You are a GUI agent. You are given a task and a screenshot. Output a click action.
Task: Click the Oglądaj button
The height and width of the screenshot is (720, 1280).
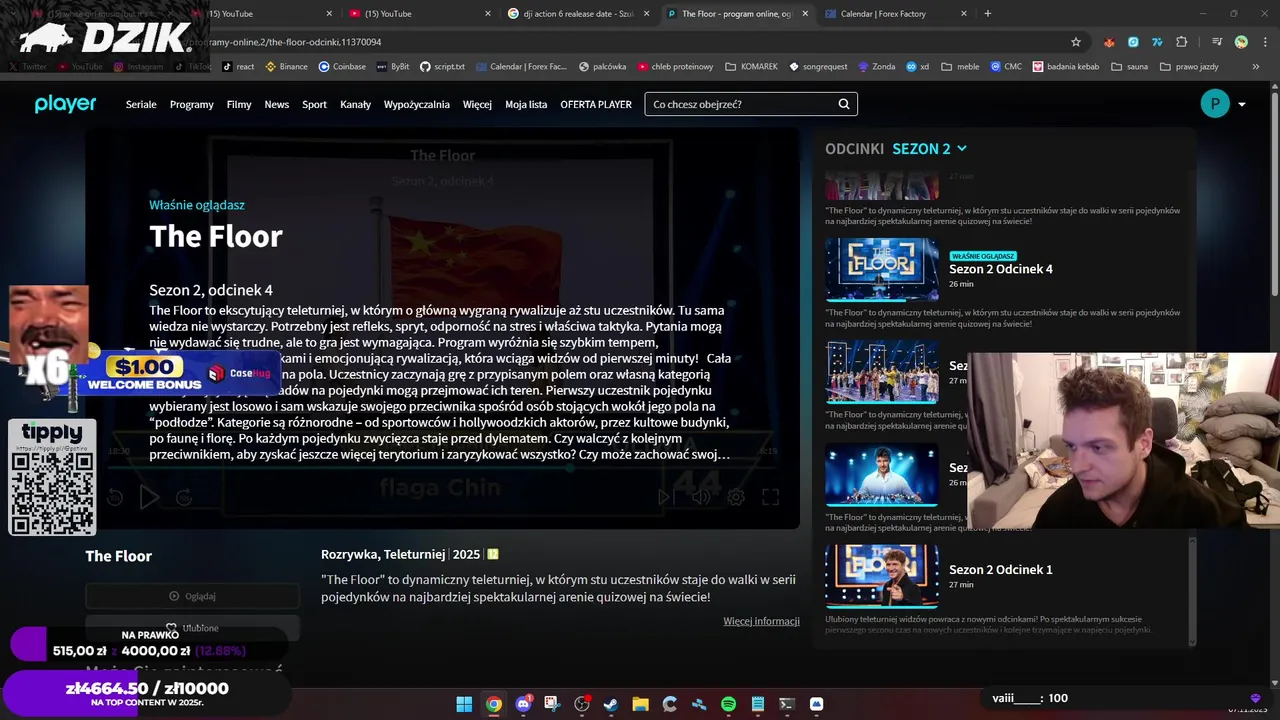[192, 596]
